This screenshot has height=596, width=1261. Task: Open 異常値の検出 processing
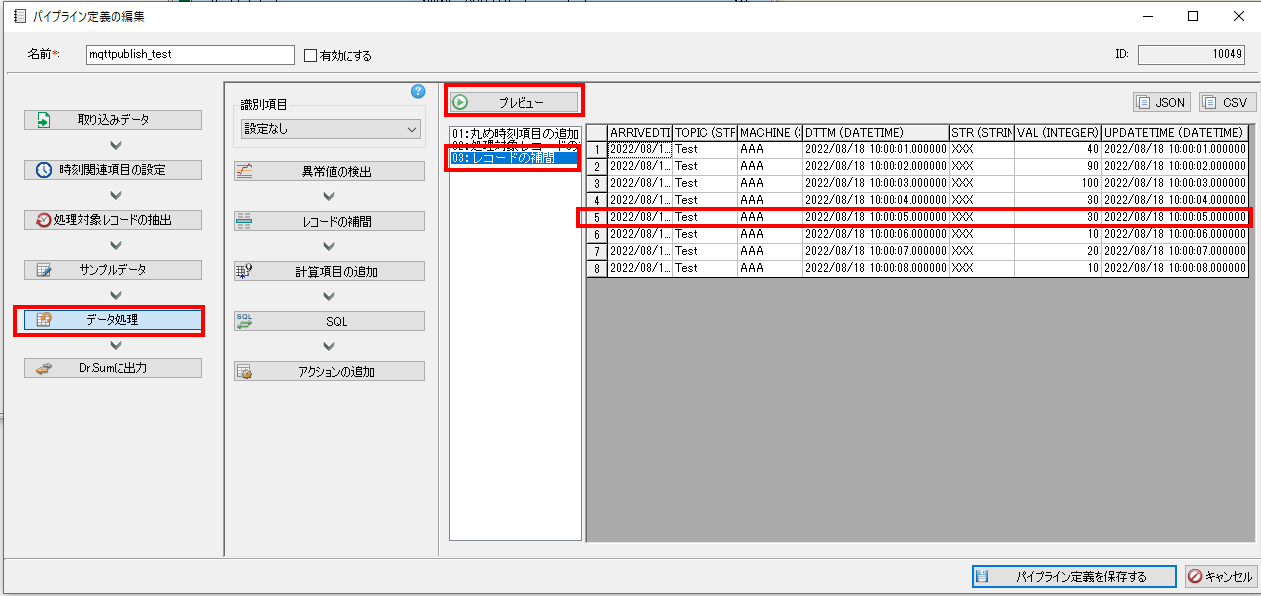tap(329, 171)
